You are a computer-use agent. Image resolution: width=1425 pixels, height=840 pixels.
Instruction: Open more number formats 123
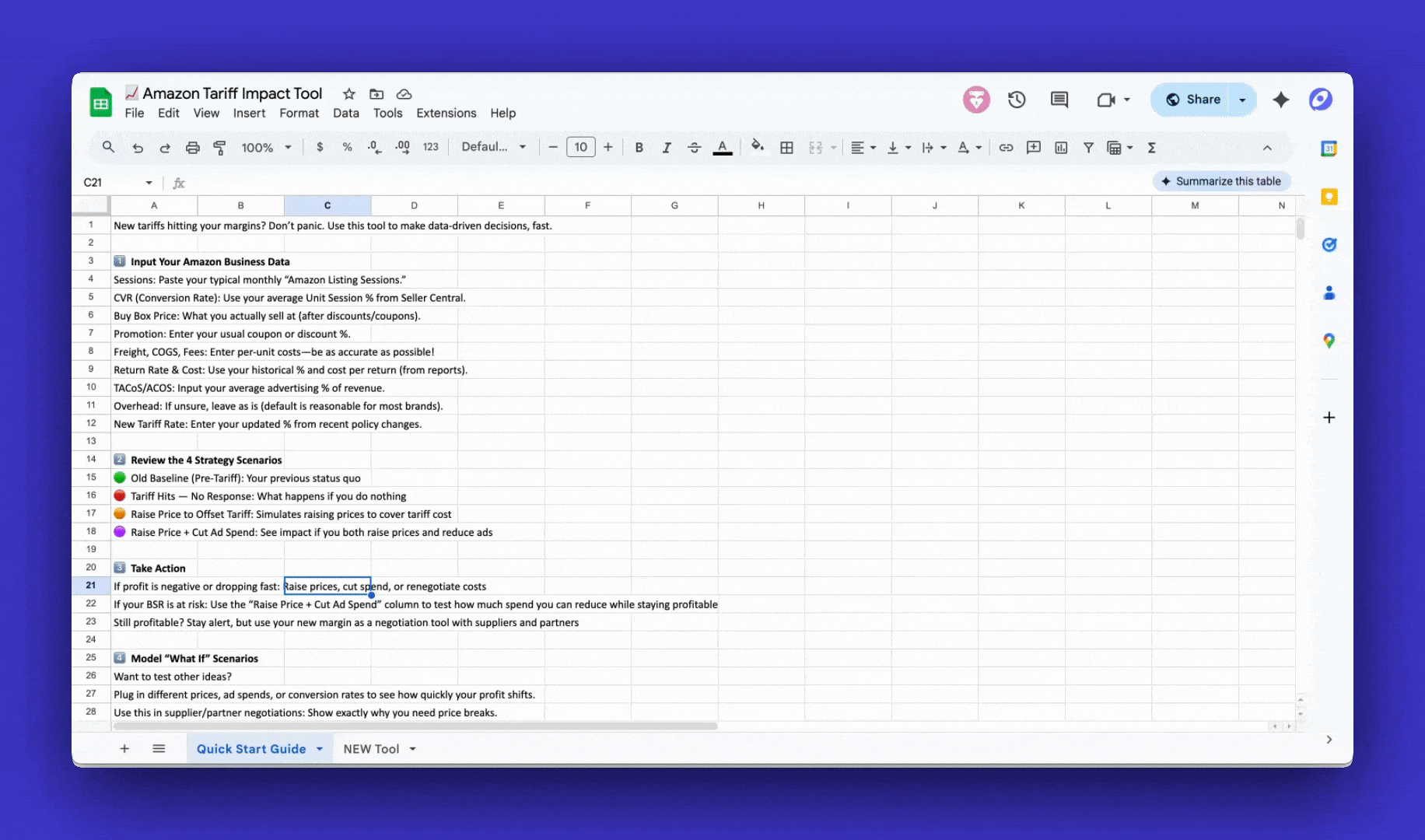click(x=430, y=147)
